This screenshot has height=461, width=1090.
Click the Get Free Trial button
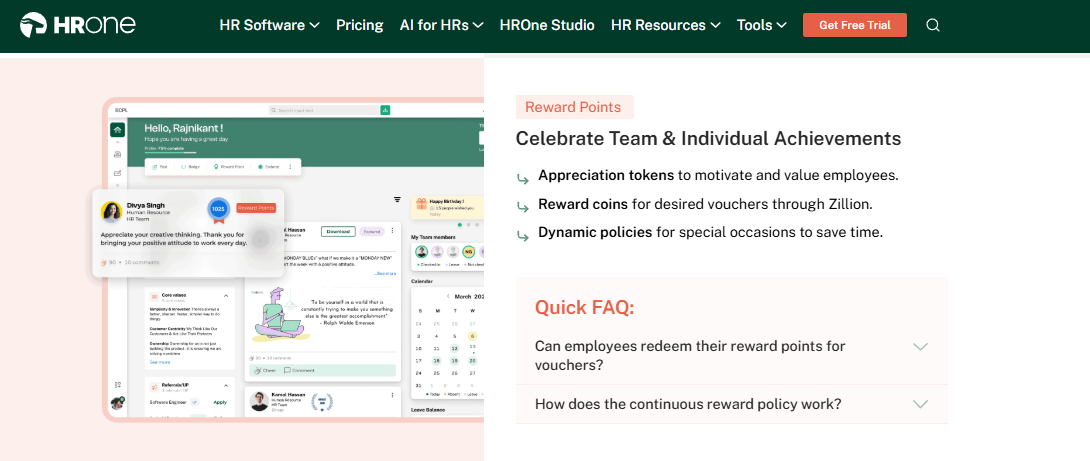pyautogui.click(x=854, y=25)
